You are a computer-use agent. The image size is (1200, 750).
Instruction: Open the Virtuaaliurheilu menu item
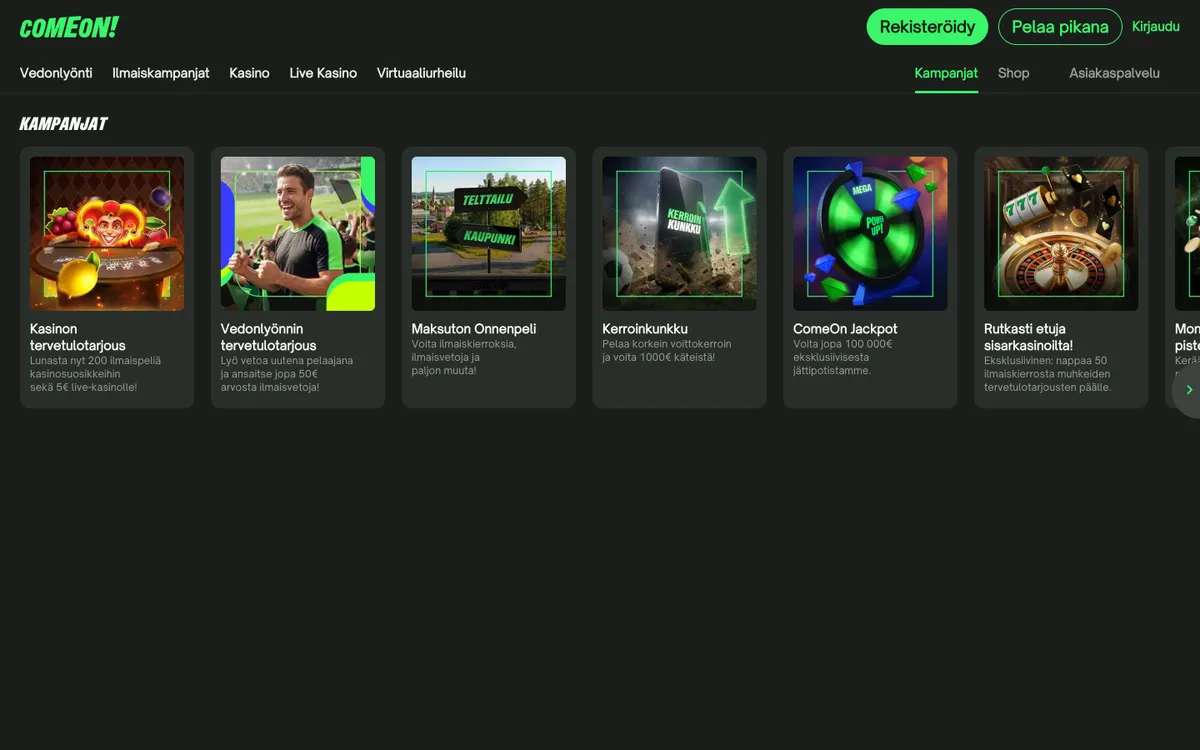(x=421, y=73)
